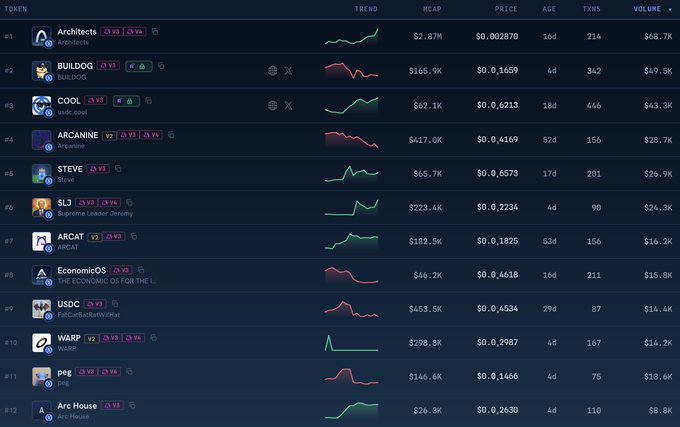Image resolution: width=680 pixels, height=427 pixels.
Task: Click the $0.002870 price value
Action: pyautogui.click(x=497, y=36)
